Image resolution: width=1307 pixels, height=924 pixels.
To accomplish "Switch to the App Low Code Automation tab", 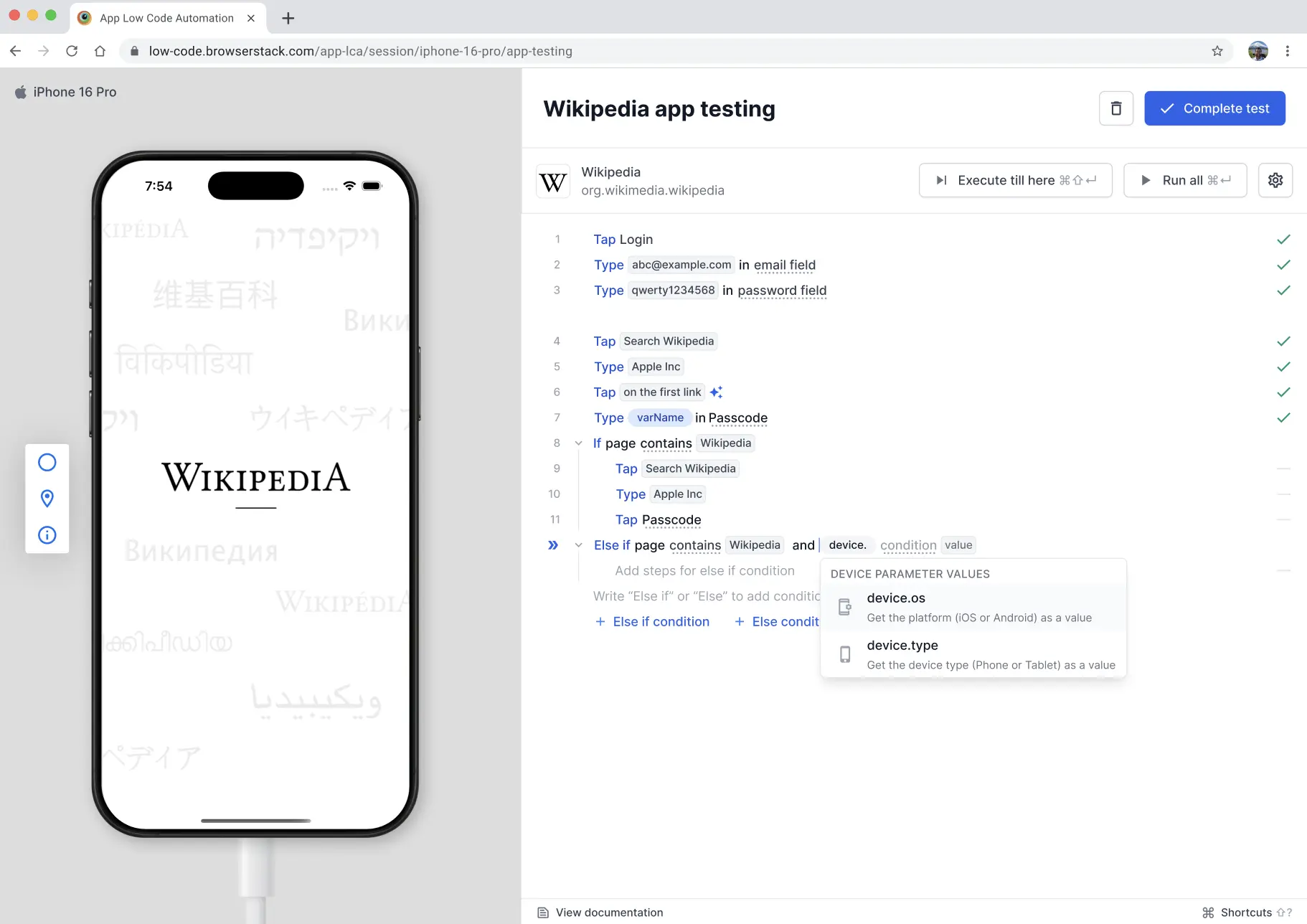I will [167, 18].
